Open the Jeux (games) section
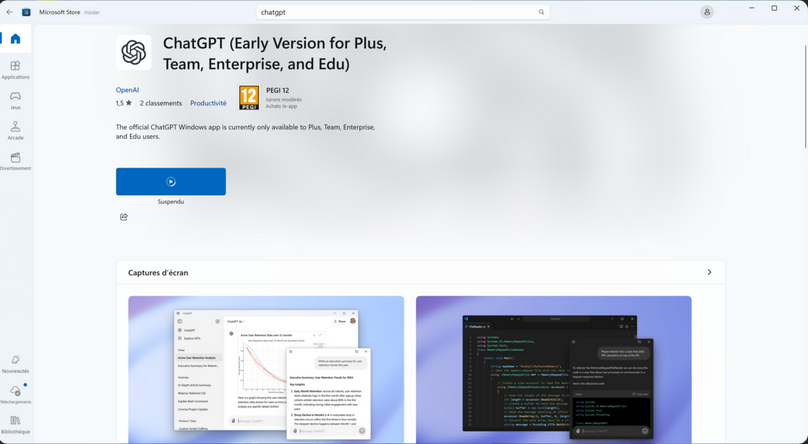Image resolution: width=808 pixels, height=444 pixels. click(15, 100)
